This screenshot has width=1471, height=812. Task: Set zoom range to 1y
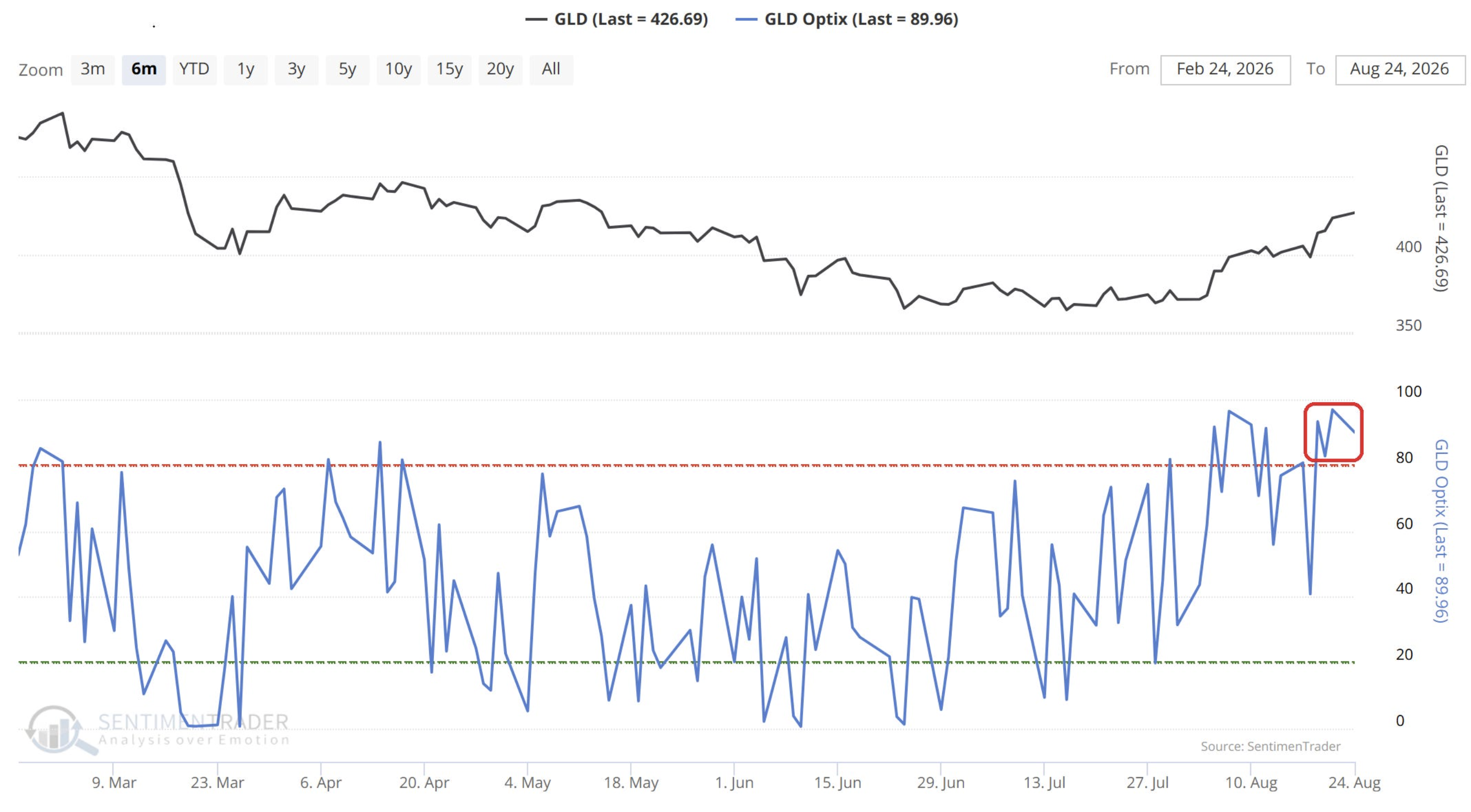[x=246, y=70]
